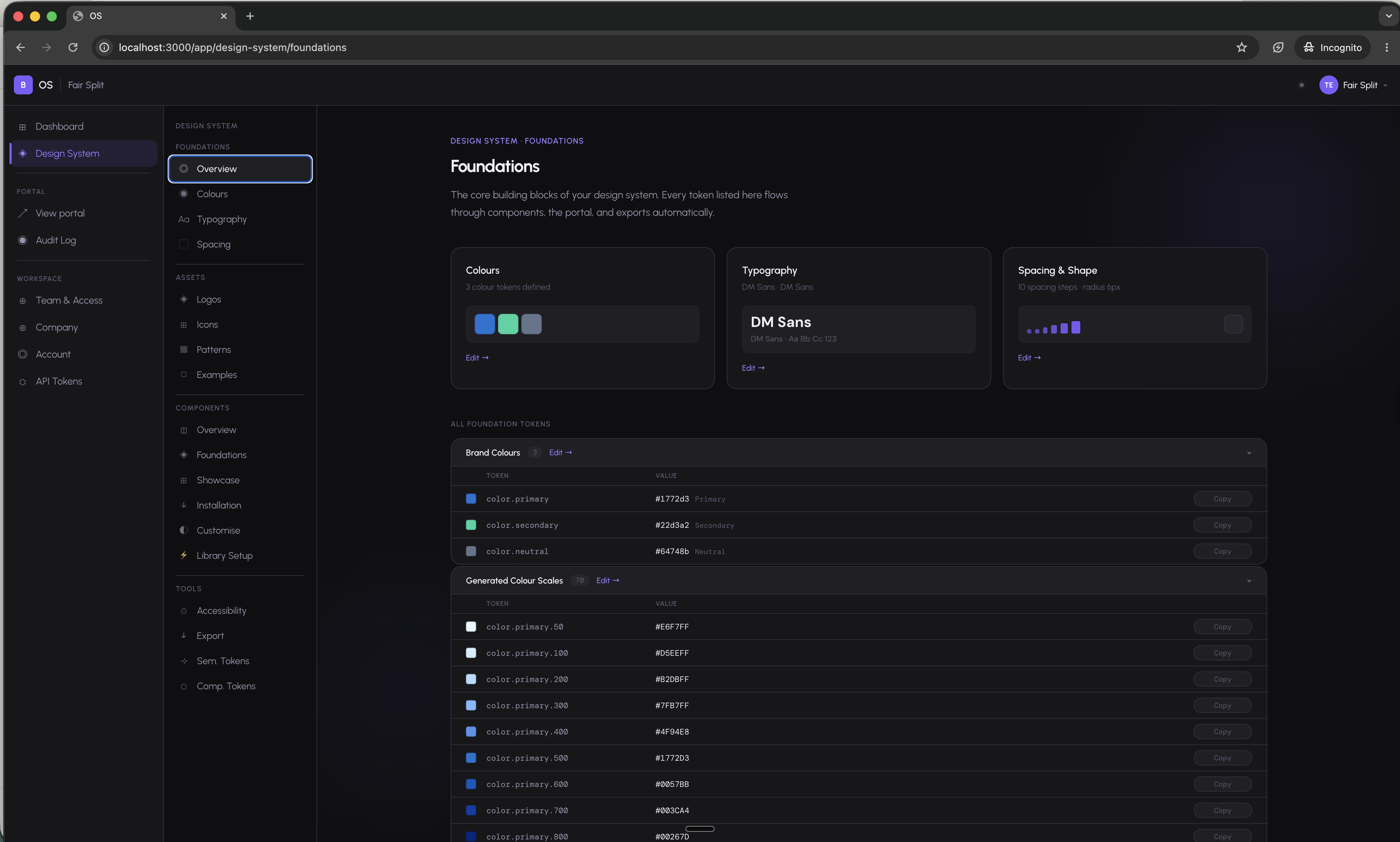This screenshot has width=1400, height=842.
Task: Click the Audit Log circle icon
Action: [x=23, y=240]
